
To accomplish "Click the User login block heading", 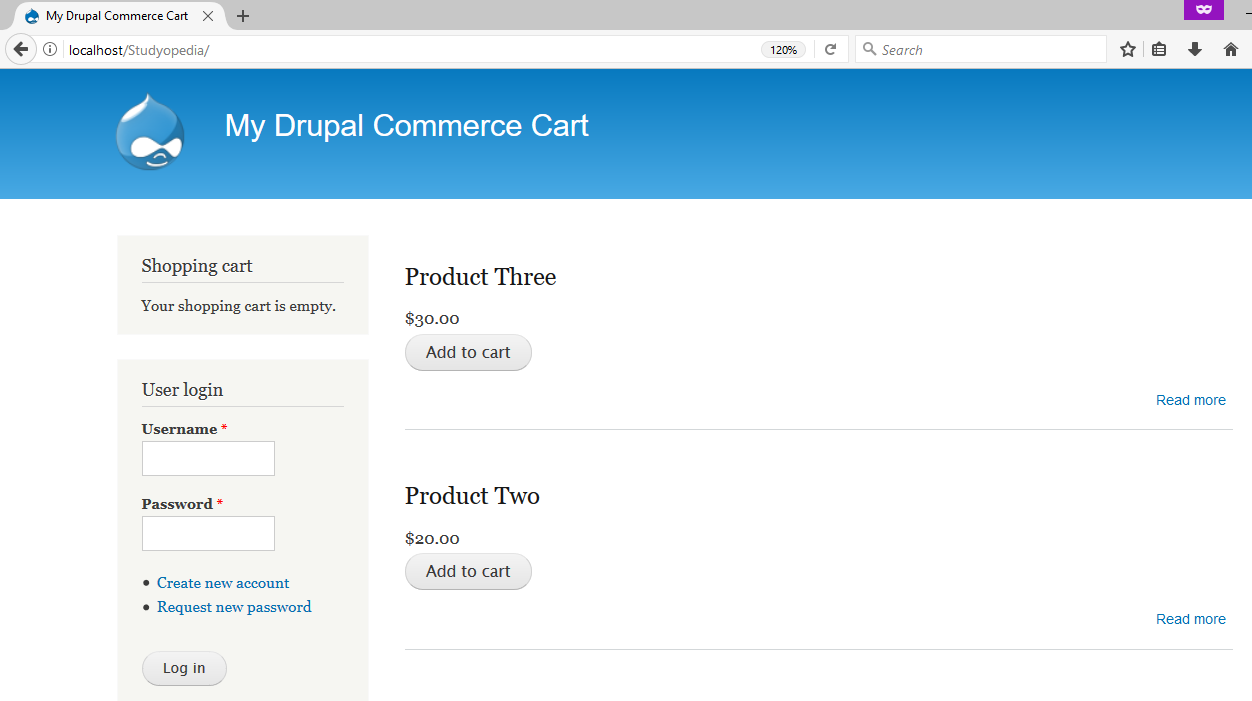I will click(x=182, y=390).
